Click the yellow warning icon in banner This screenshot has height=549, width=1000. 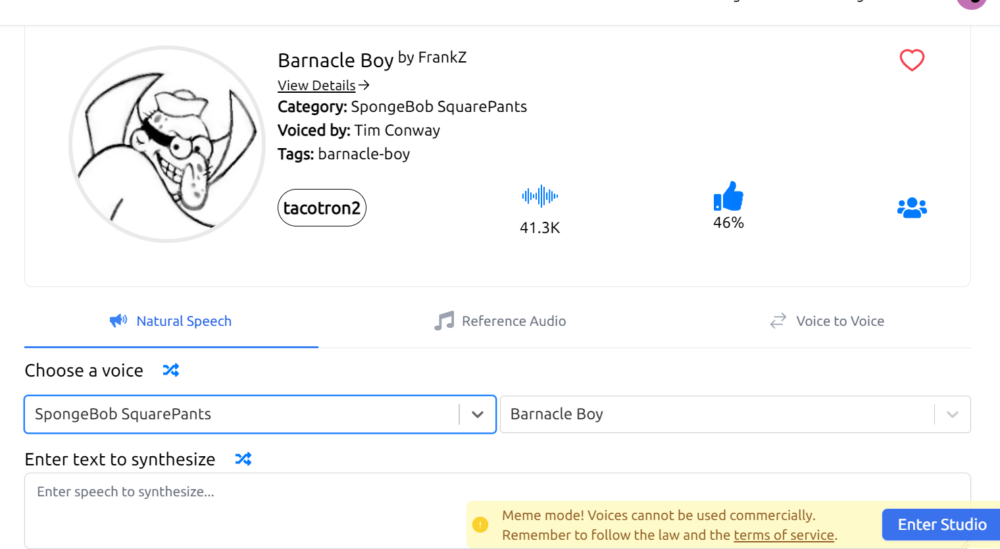coord(480,525)
